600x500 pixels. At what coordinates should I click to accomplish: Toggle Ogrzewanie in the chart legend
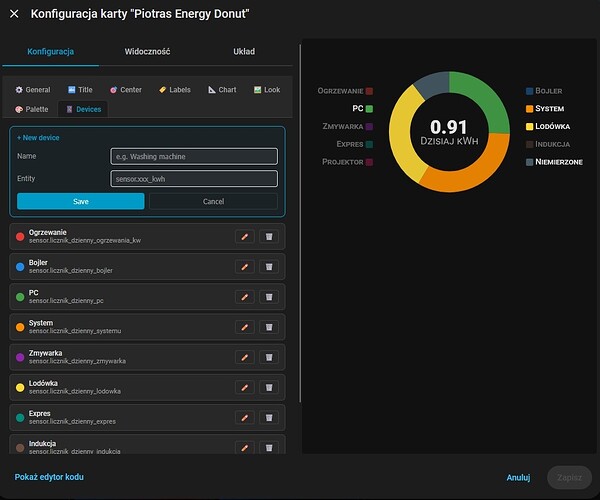tap(345, 91)
